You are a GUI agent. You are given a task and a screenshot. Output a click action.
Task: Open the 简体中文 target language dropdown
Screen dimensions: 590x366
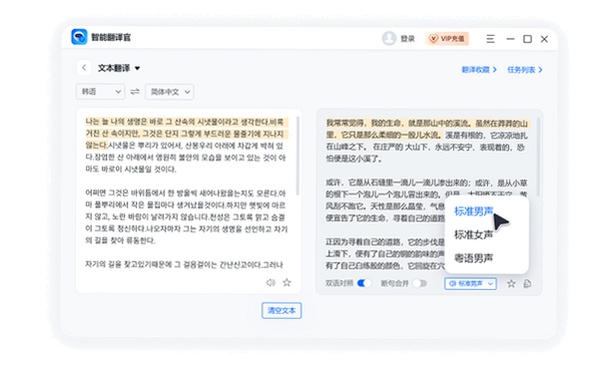coord(170,92)
